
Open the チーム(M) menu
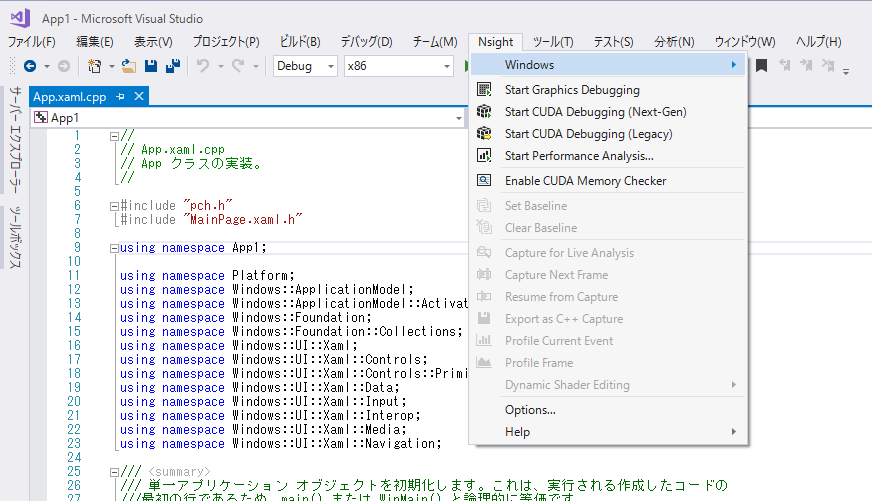click(435, 42)
